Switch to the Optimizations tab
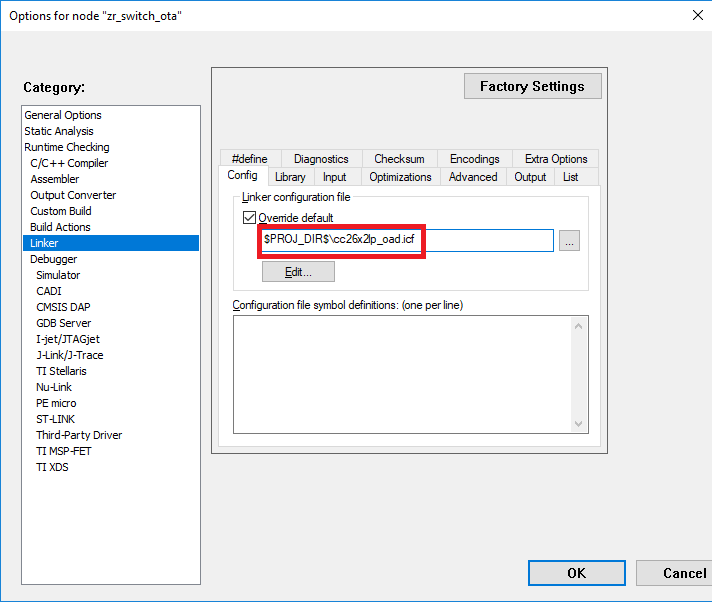712x602 pixels. (400, 177)
